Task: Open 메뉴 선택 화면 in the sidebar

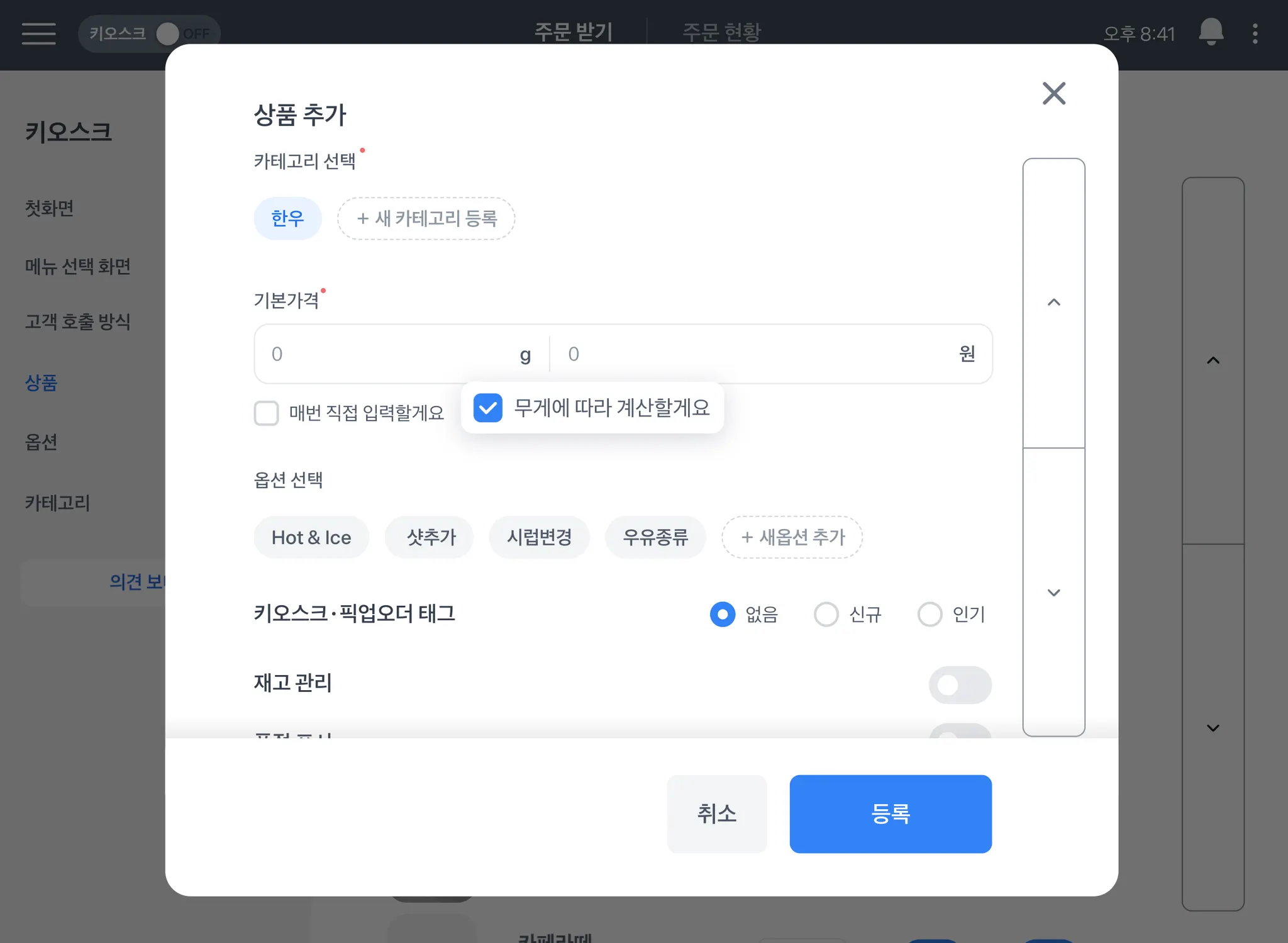Action: pyautogui.click(x=78, y=267)
